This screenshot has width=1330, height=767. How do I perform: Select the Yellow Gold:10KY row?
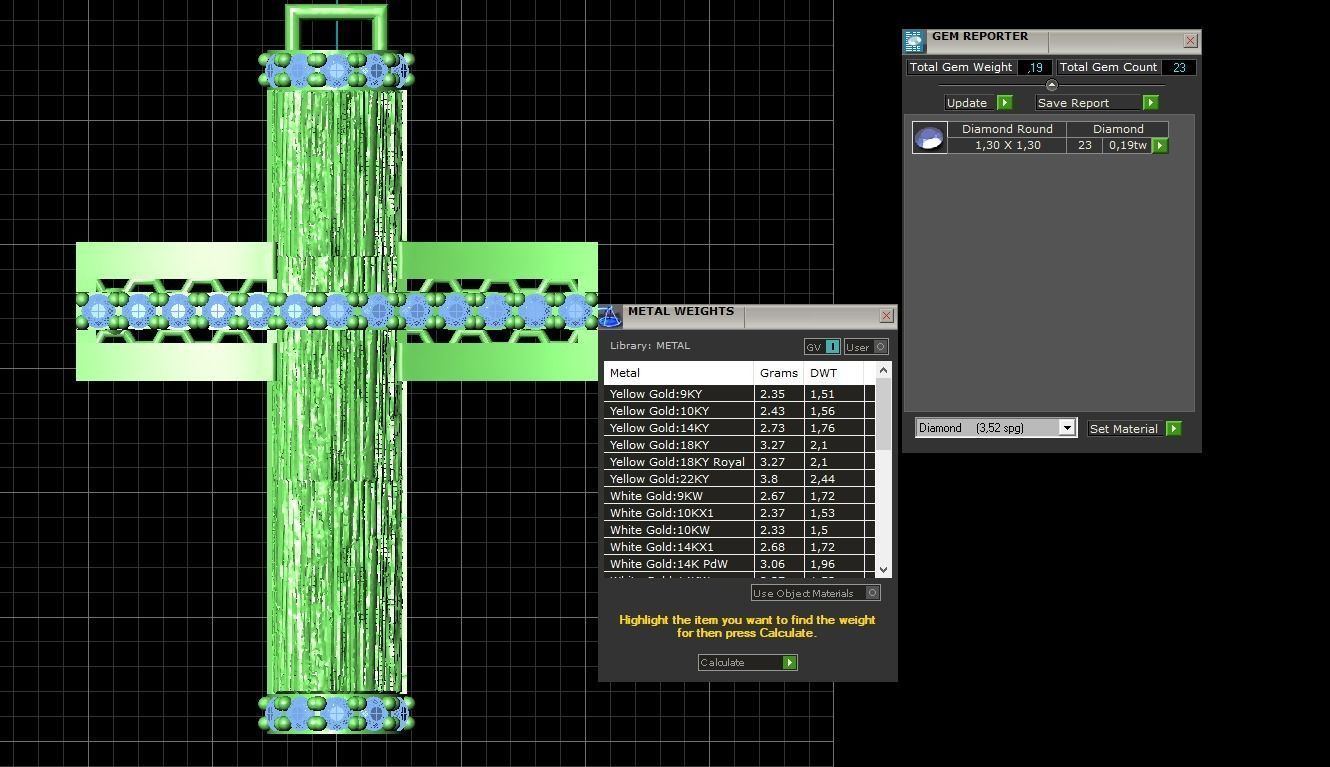tap(739, 411)
